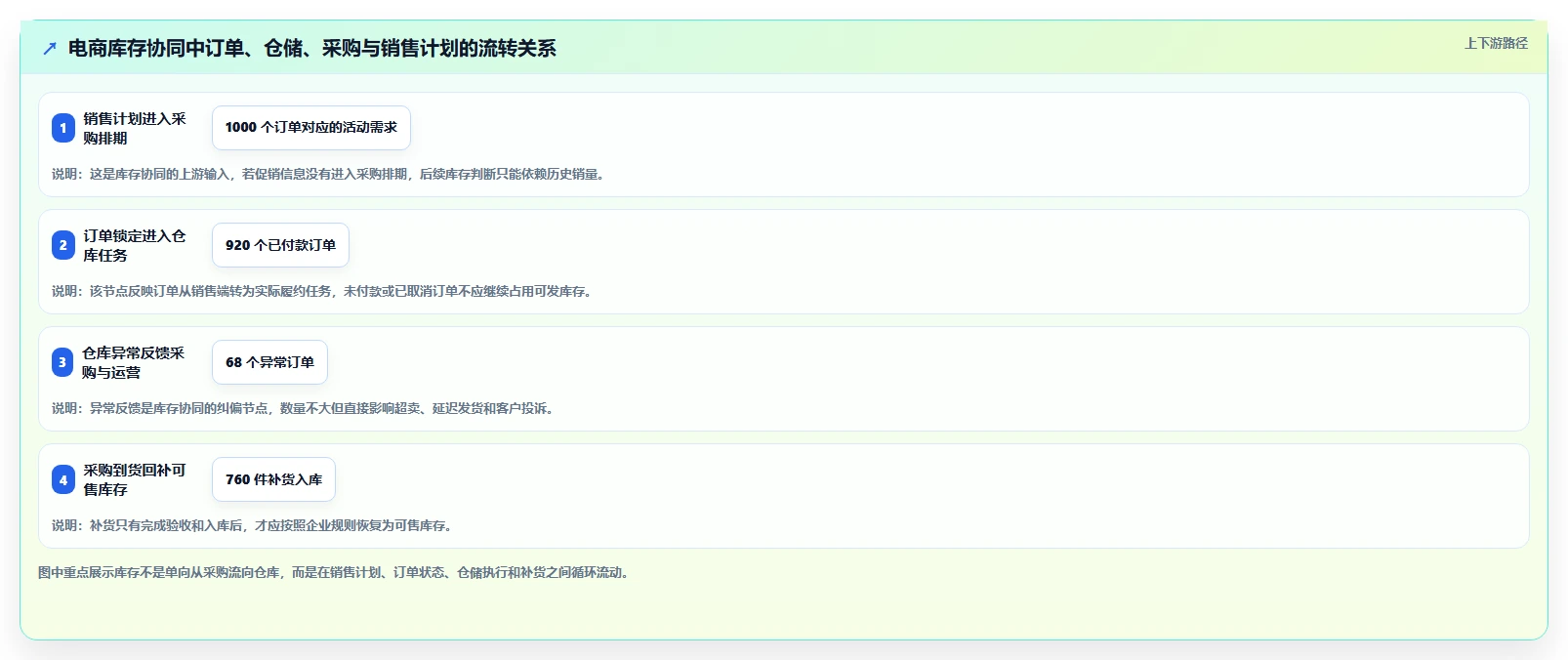
Task: Click the 上下游路径 label
Action: click(x=1496, y=43)
